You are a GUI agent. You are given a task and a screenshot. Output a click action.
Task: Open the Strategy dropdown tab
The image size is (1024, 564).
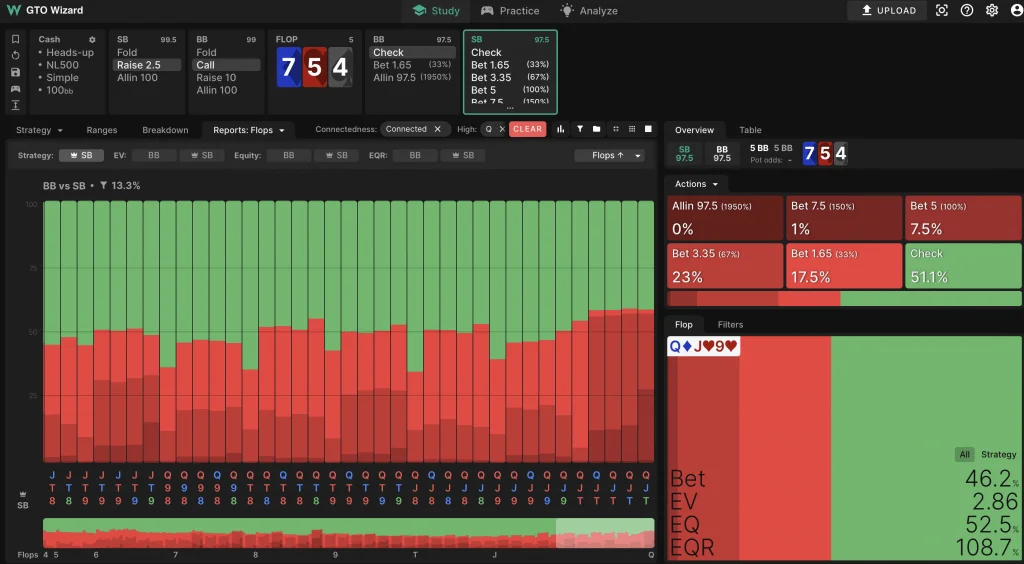coord(39,130)
